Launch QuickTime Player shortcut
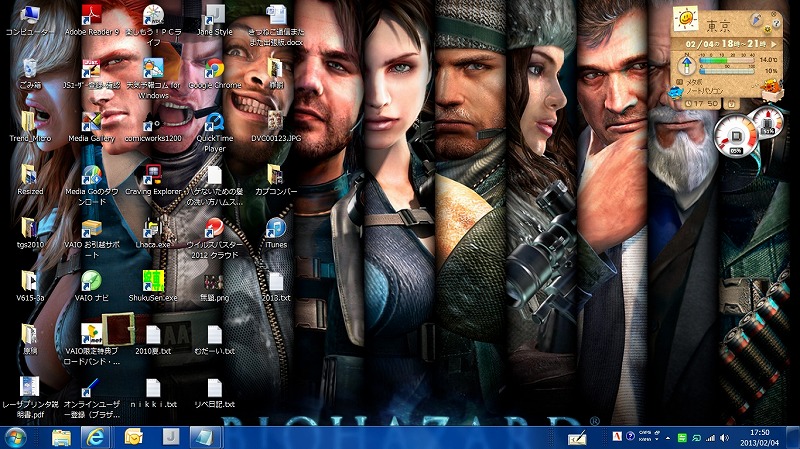This screenshot has width=800, height=449. 215,132
